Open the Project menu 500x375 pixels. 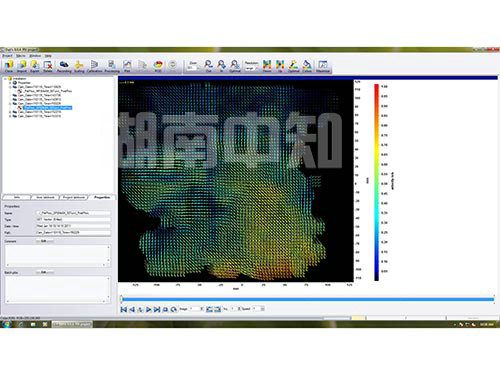tap(7, 56)
